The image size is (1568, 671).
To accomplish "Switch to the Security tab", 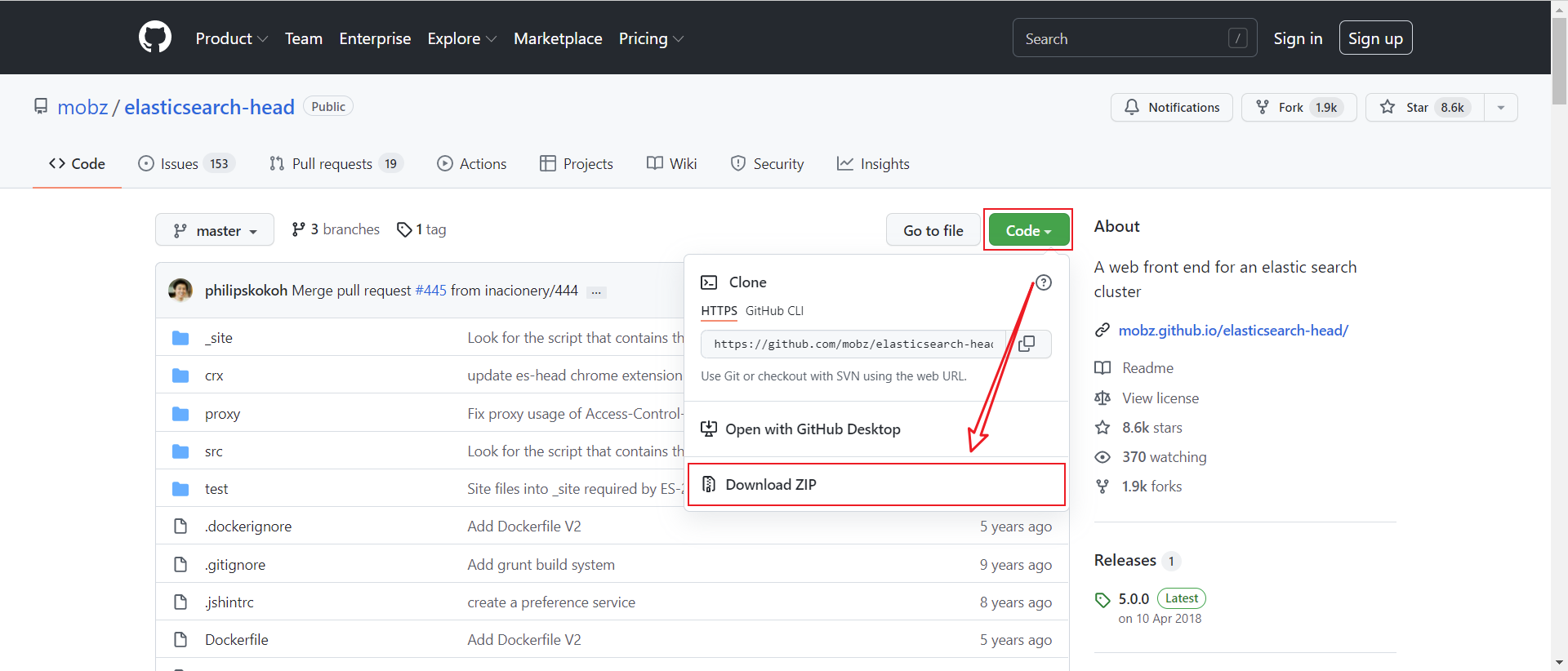I will tap(767, 164).
